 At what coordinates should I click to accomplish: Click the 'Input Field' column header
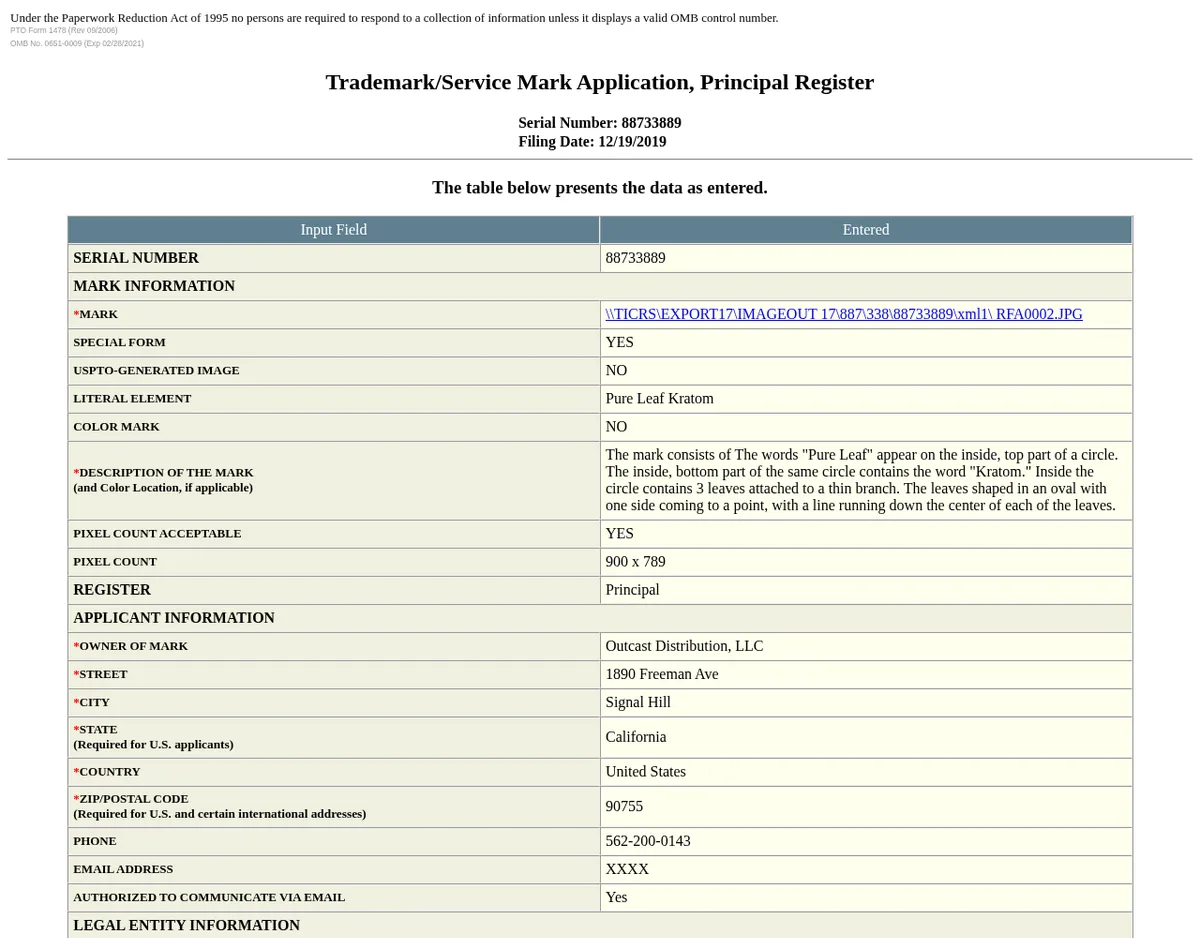tap(334, 230)
